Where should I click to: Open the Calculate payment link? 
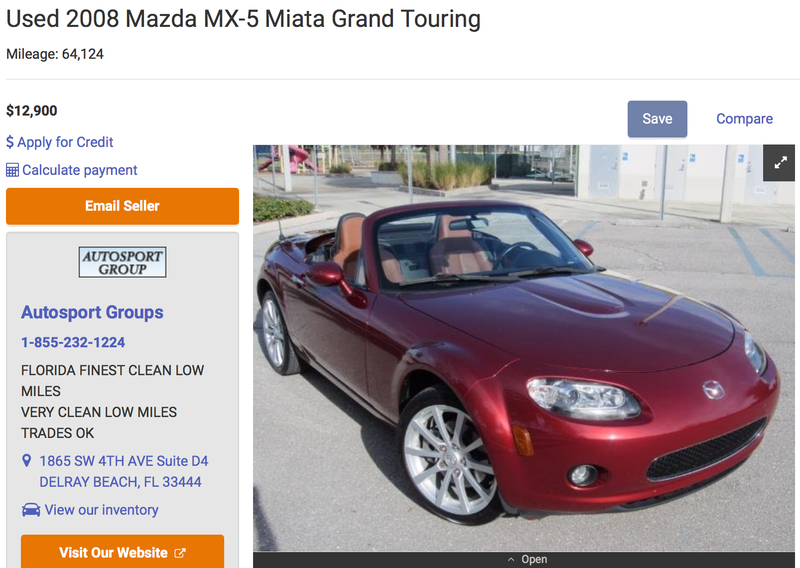(x=80, y=170)
